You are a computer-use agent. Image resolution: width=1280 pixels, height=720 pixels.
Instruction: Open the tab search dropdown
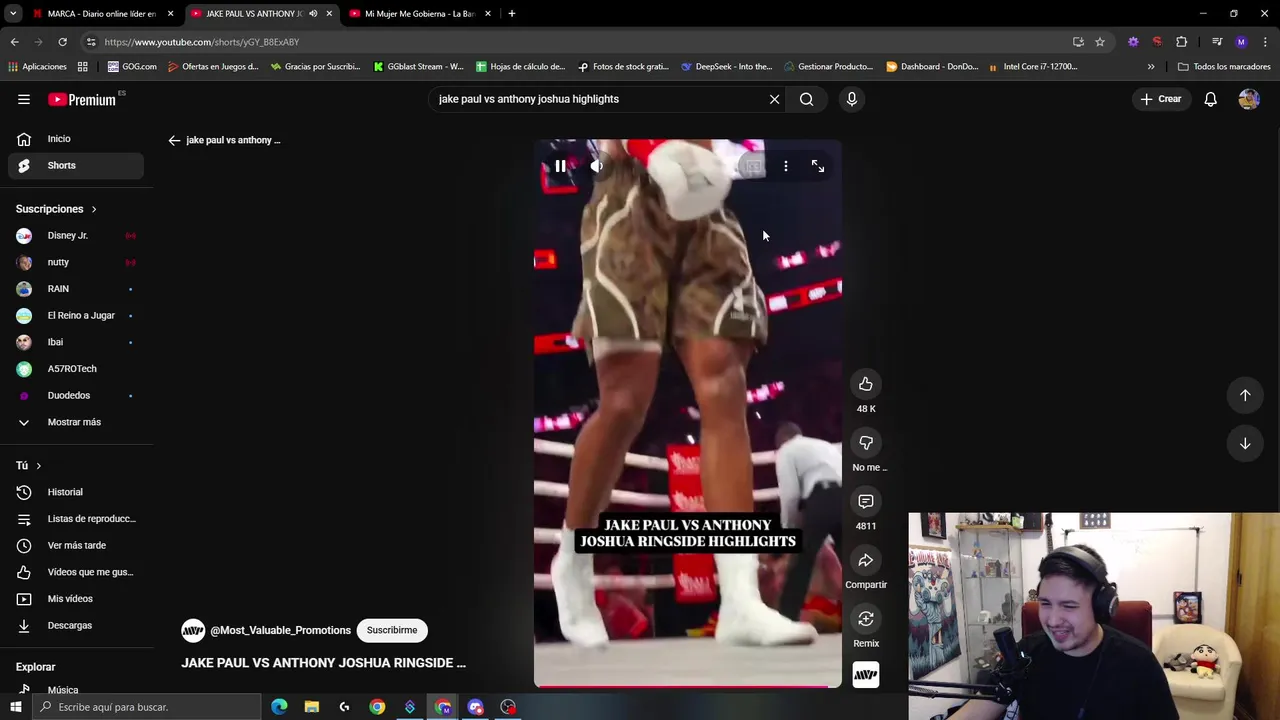(x=13, y=14)
